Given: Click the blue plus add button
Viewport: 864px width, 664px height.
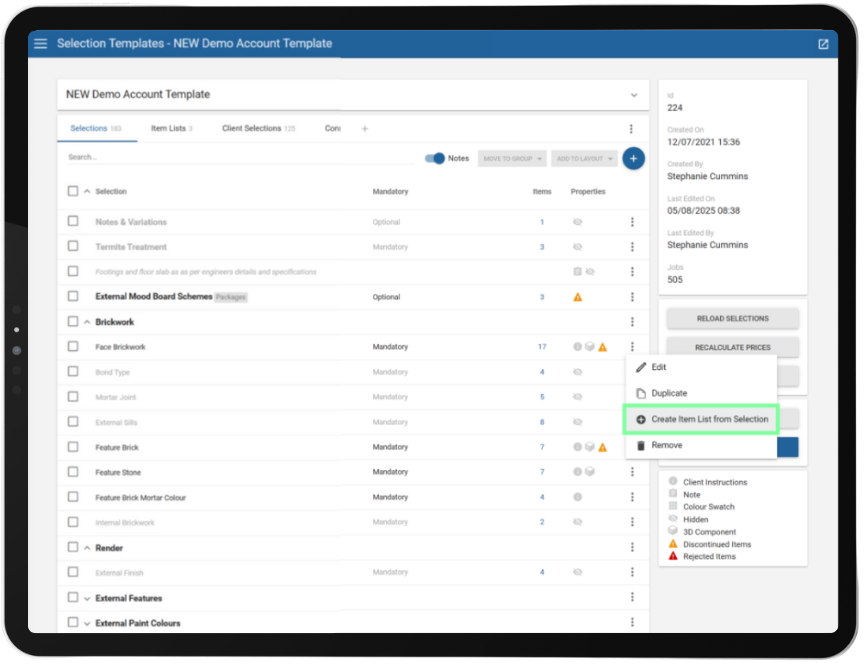Looking at the screenshot, I should (632, 158).
